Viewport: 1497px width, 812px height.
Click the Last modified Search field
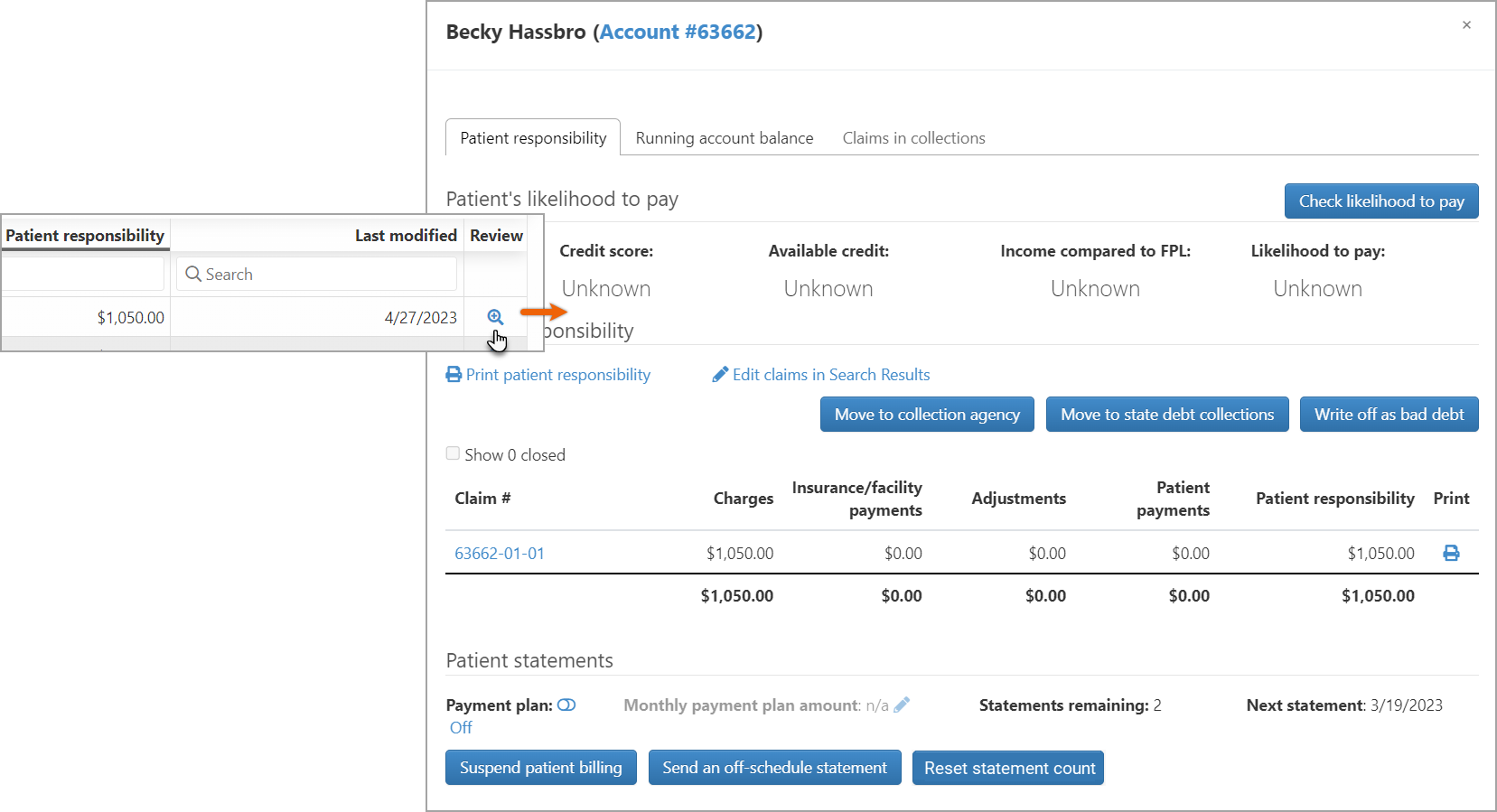click(x=316, y=275)
